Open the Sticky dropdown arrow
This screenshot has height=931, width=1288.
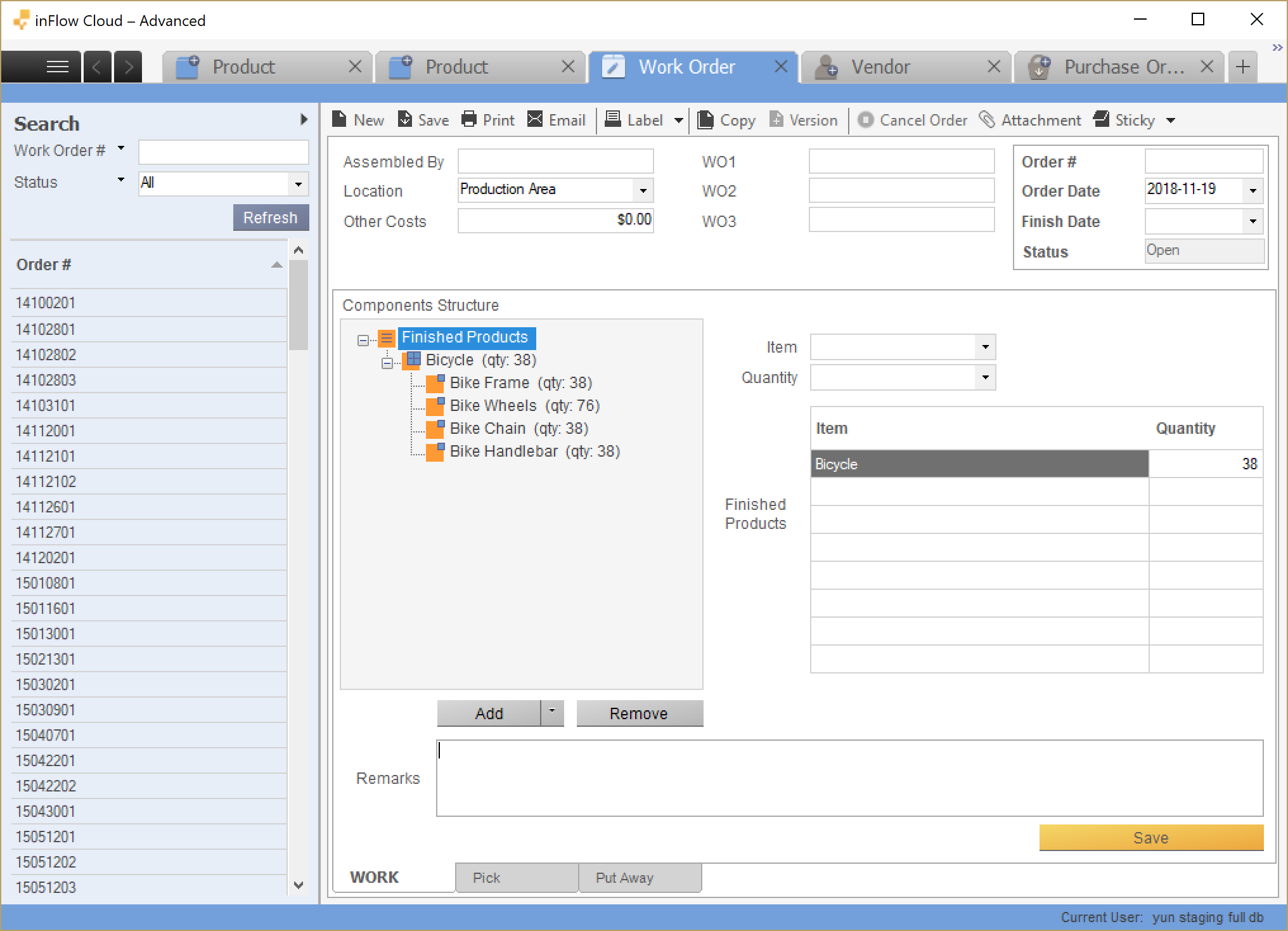point(1171,120)
